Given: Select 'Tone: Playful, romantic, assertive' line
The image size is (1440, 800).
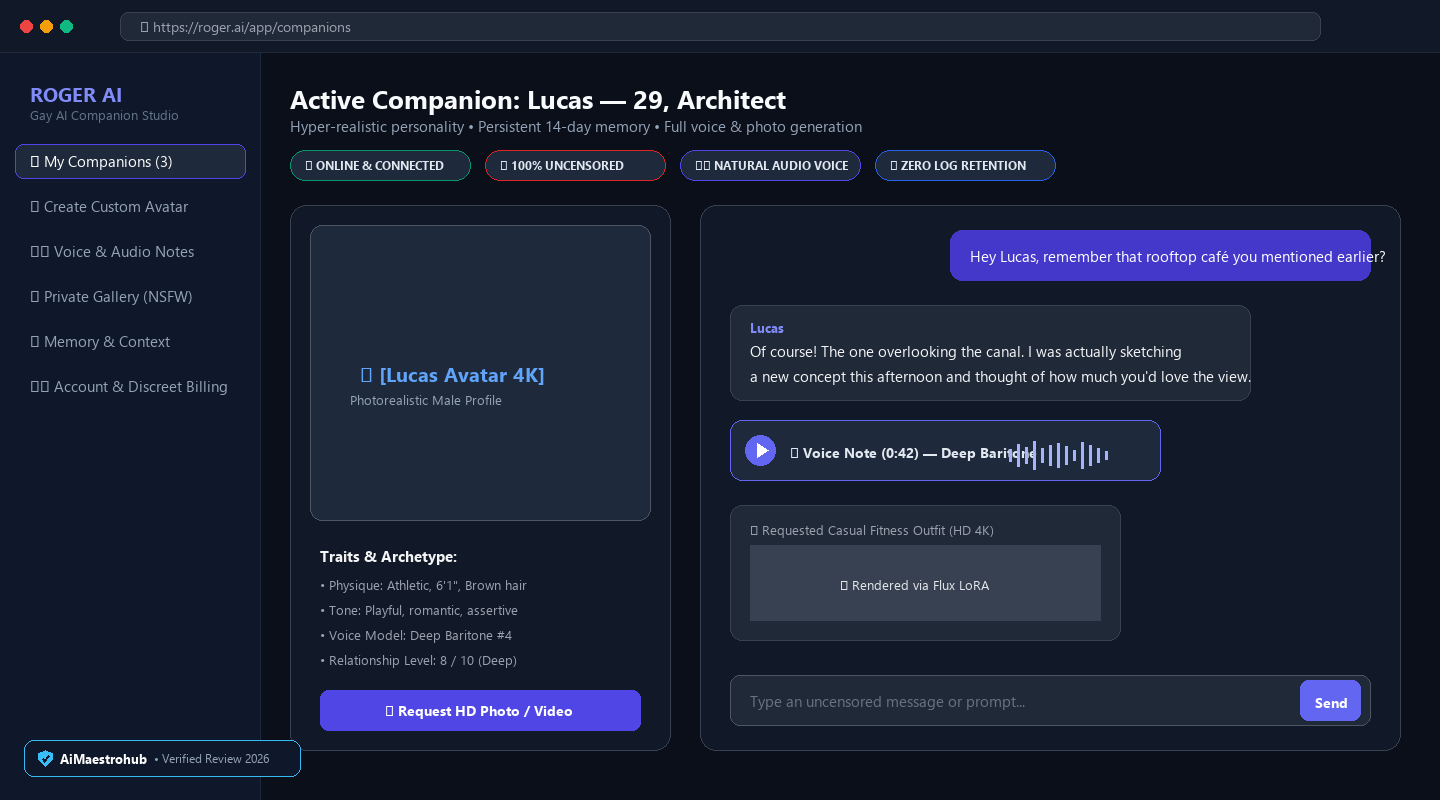Looking at the screenshot, I should 419,611.
